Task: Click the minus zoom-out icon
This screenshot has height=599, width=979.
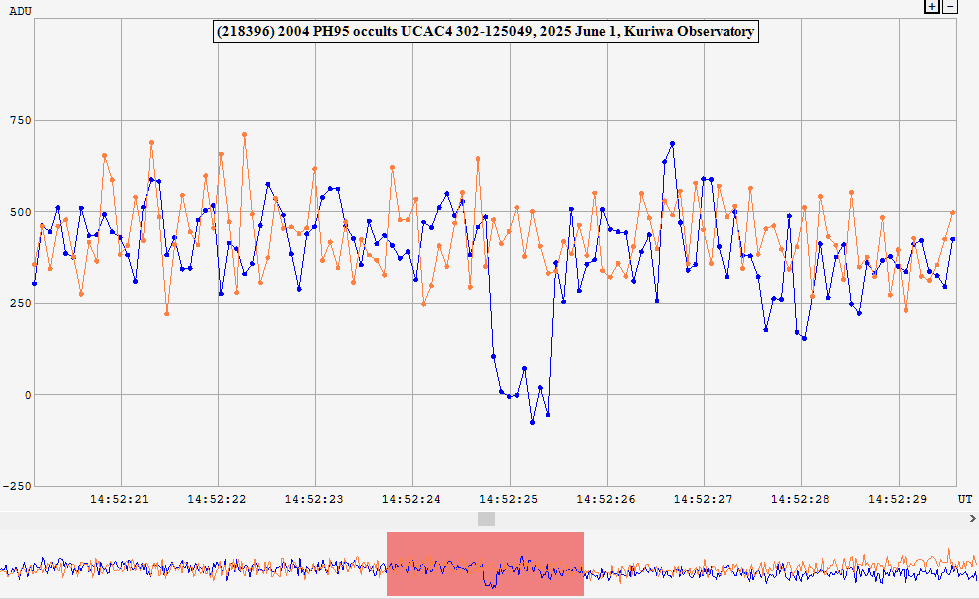Action: (950, 6)
